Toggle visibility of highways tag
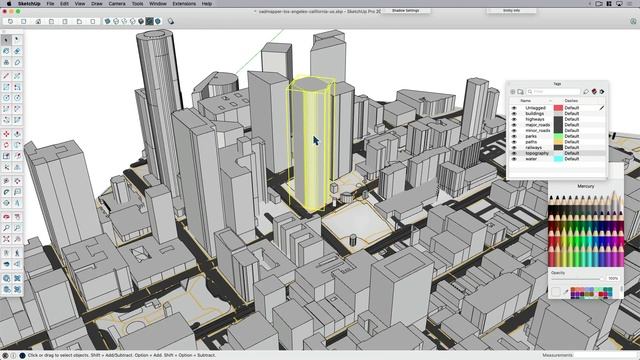This screenshot has width=640, height=360. [x=514, y=119]
